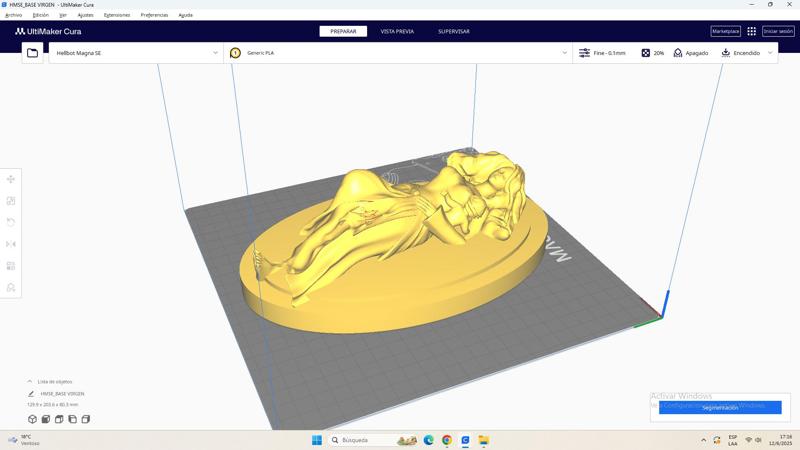Select the Per Model Settings tool
Image resolution: width=800 pixels, height=450 pixels.
(x=11, y=266)
